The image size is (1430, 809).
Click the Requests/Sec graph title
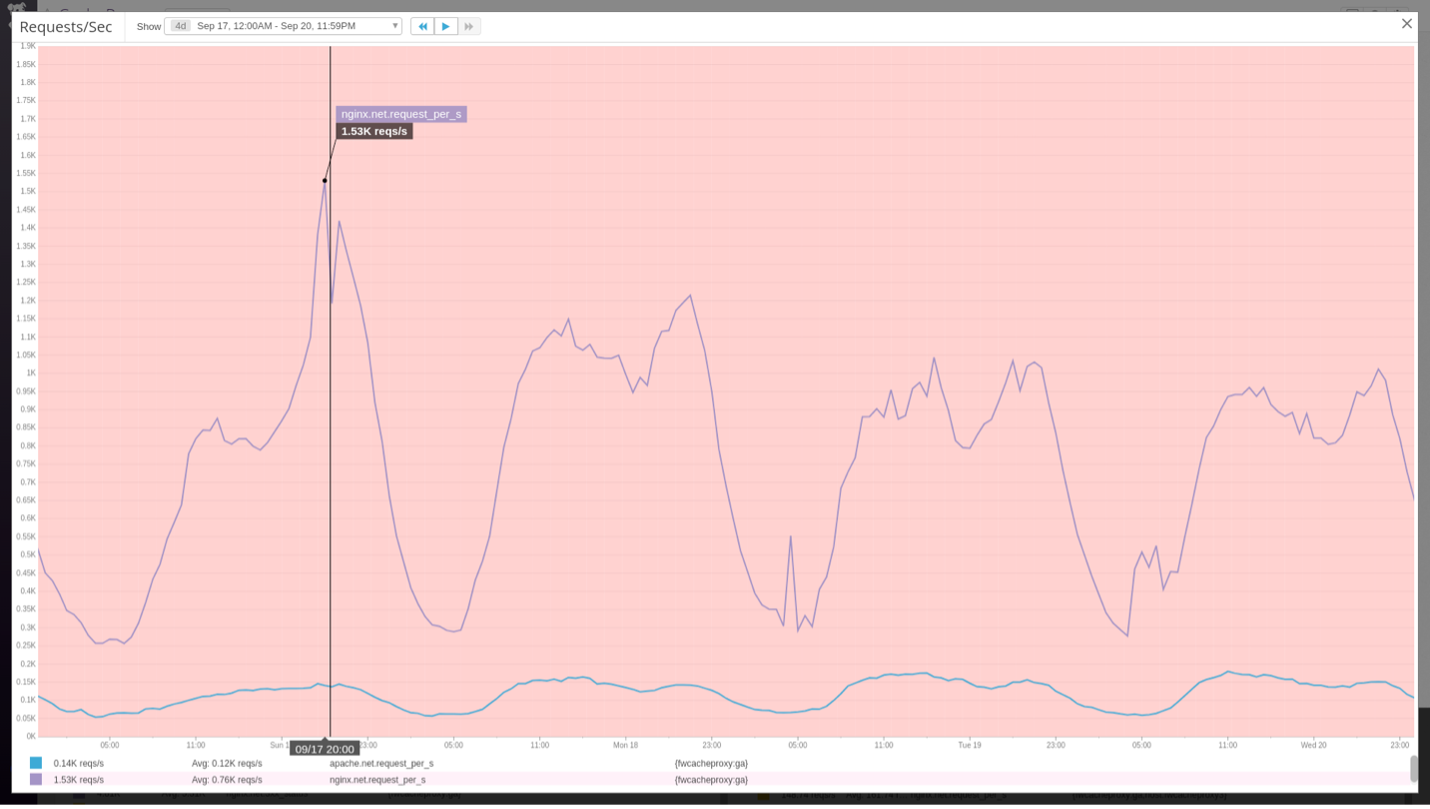click(66, 27)
